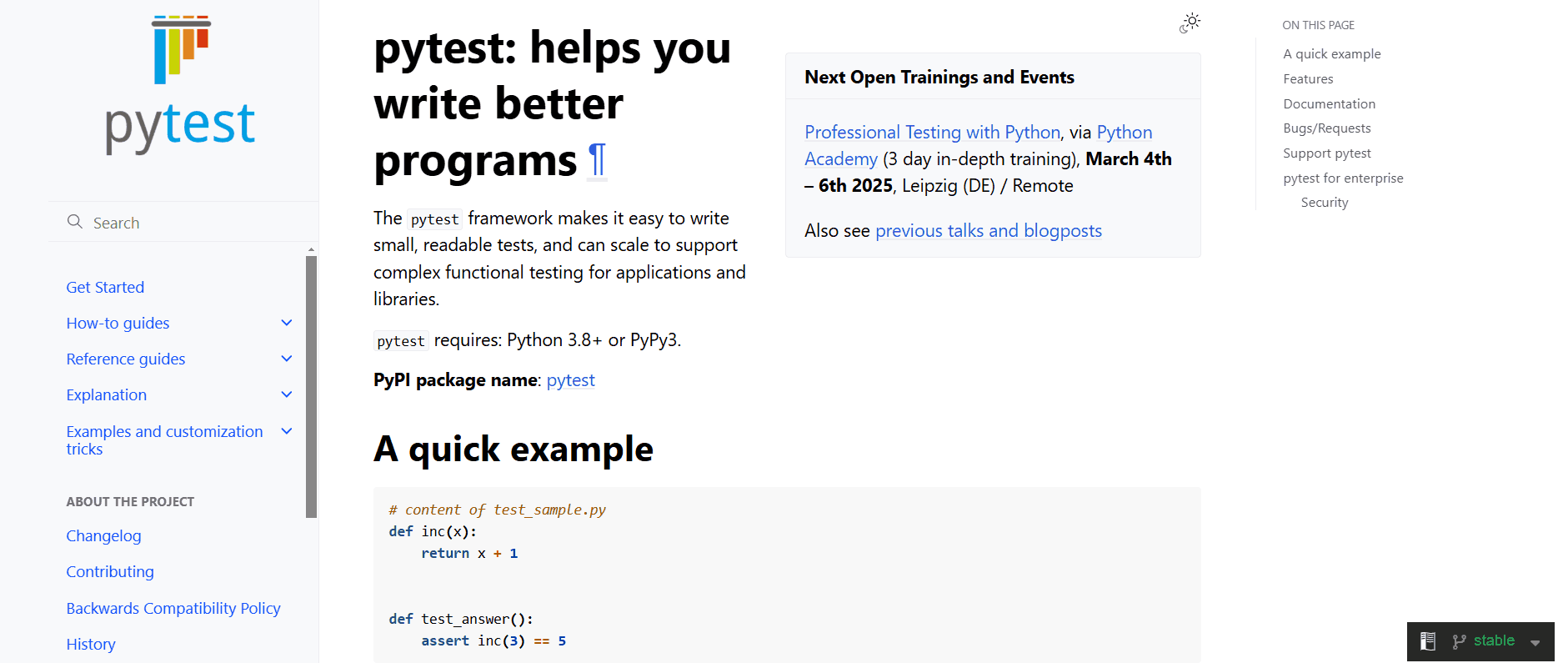The image size is (1568, 663).
Task: Click the pytest PyPI package link
Action: tap(570, 380)
